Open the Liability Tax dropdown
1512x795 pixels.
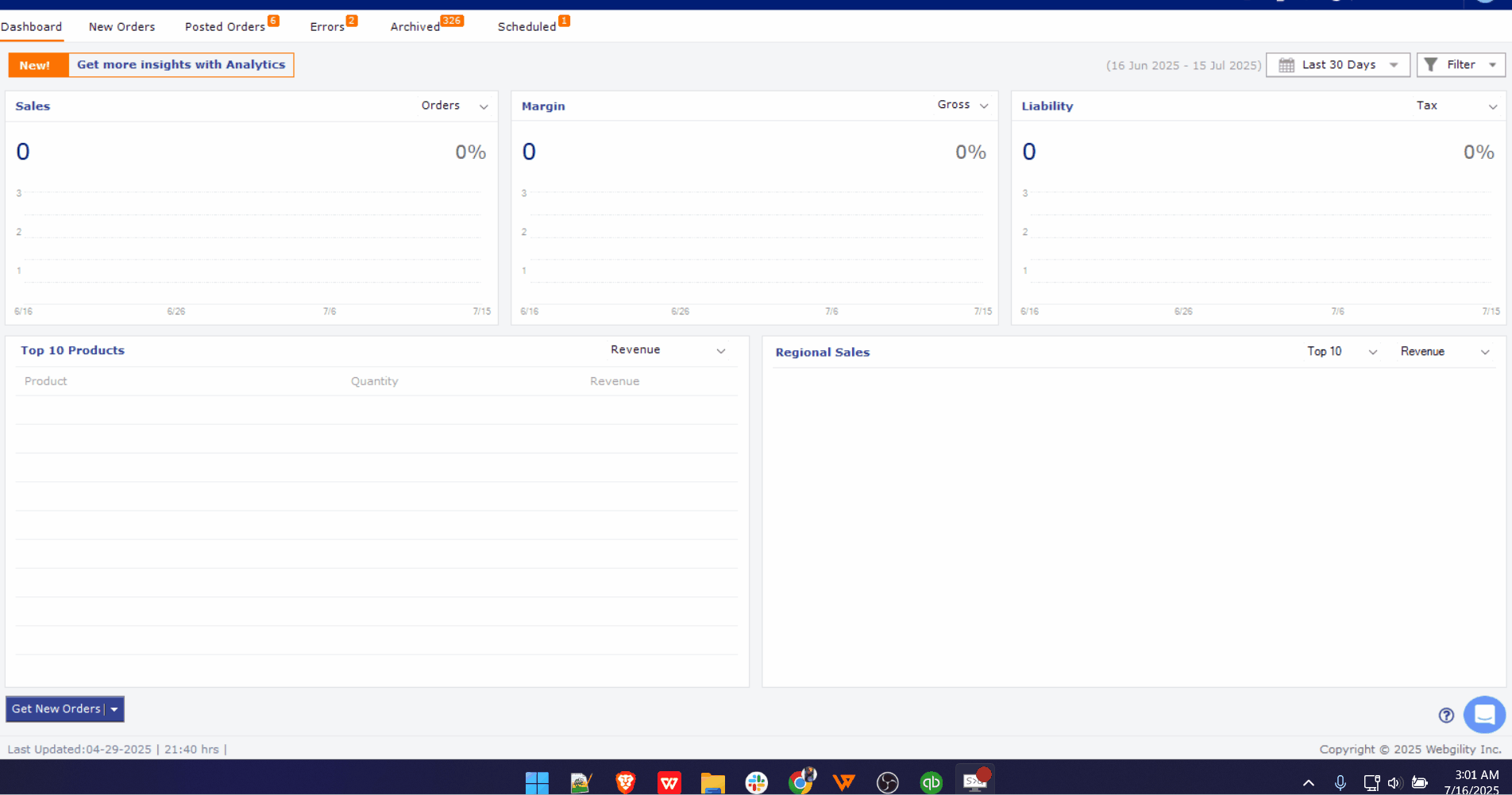(1492, 106)
